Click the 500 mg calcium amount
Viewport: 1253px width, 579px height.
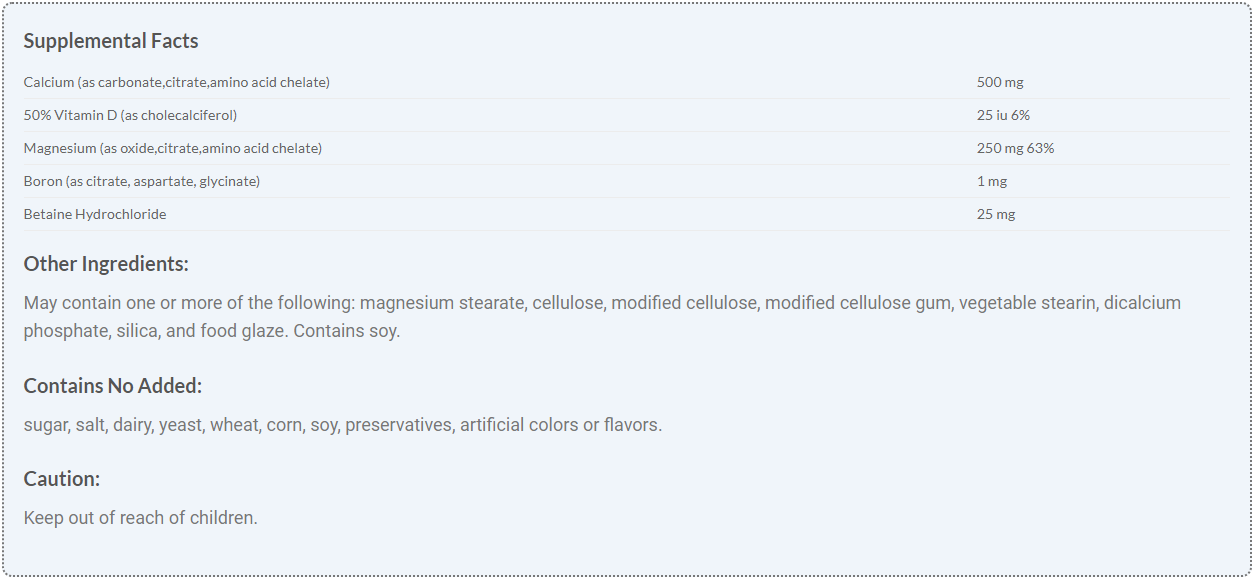(x=1000, y=82)
